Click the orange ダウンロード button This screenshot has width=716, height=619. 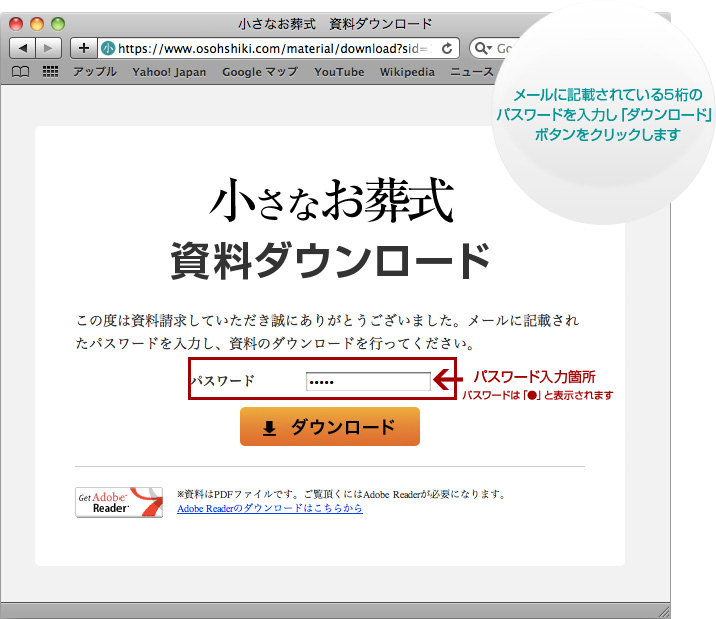pyautogui.click(x=330, y=426)
